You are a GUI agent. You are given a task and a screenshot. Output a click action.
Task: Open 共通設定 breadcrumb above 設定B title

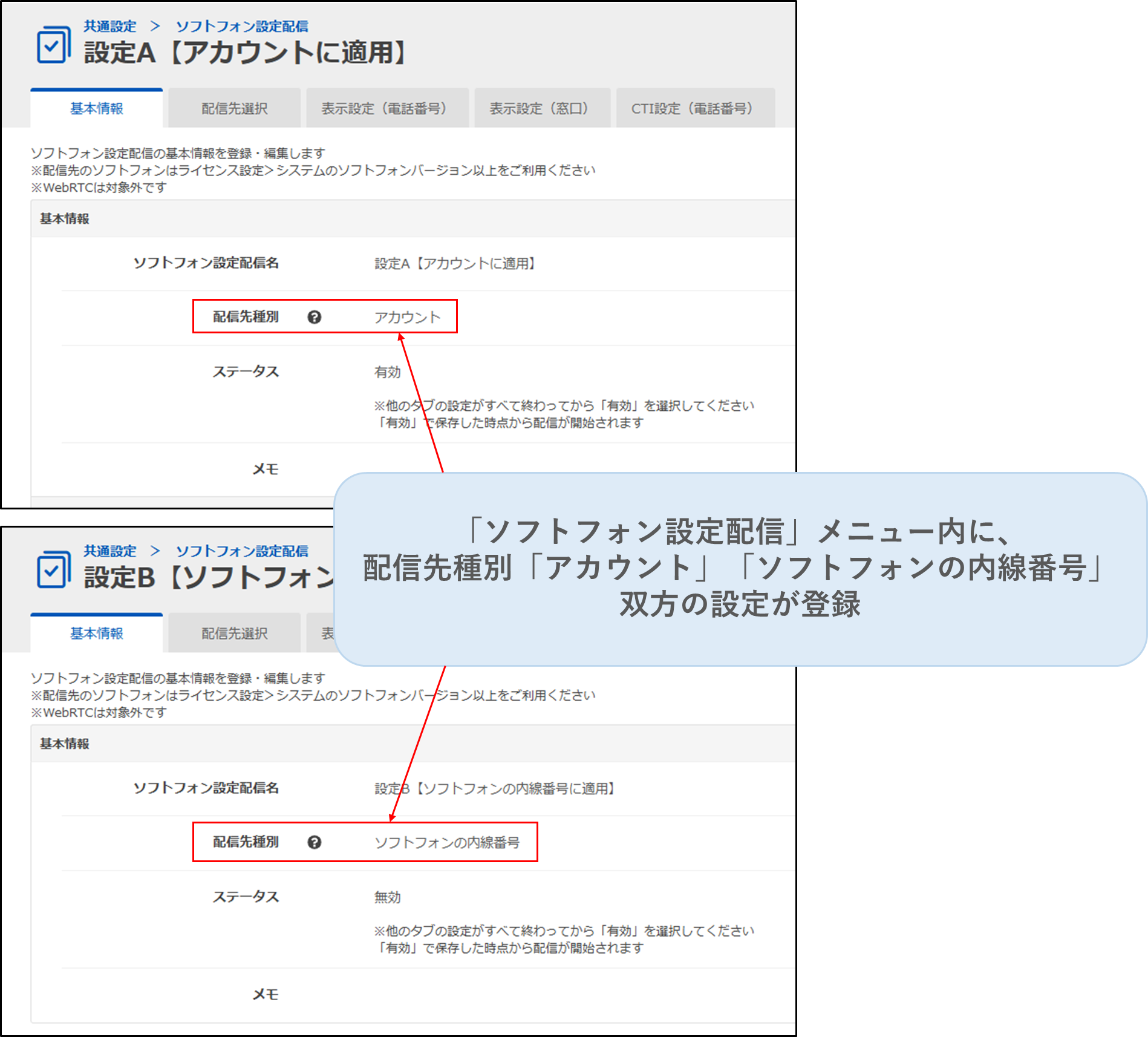coord(109,551)
